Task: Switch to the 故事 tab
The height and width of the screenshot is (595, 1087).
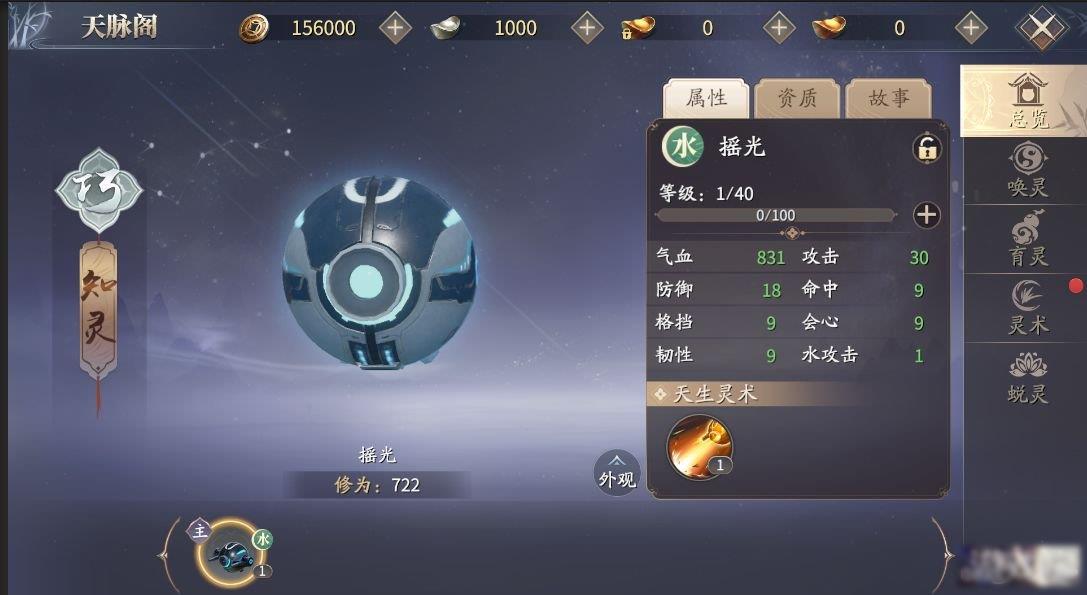Action: click(889, 98)
